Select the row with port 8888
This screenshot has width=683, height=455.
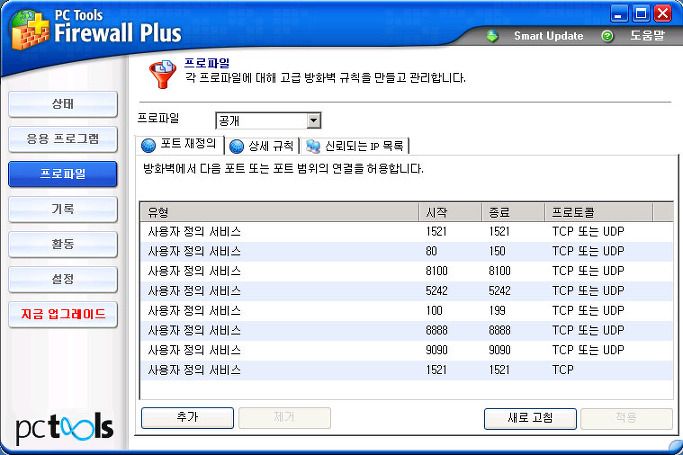(x=406, y=330)
